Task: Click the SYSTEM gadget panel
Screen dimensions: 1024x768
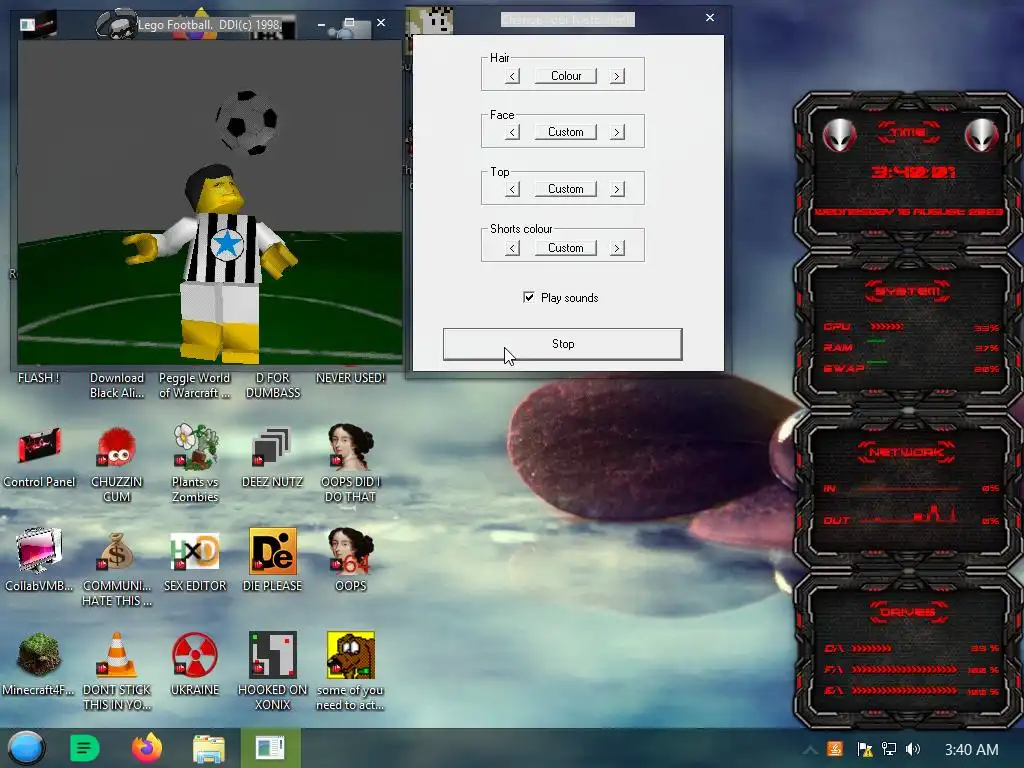Action: tap(908, 333)
